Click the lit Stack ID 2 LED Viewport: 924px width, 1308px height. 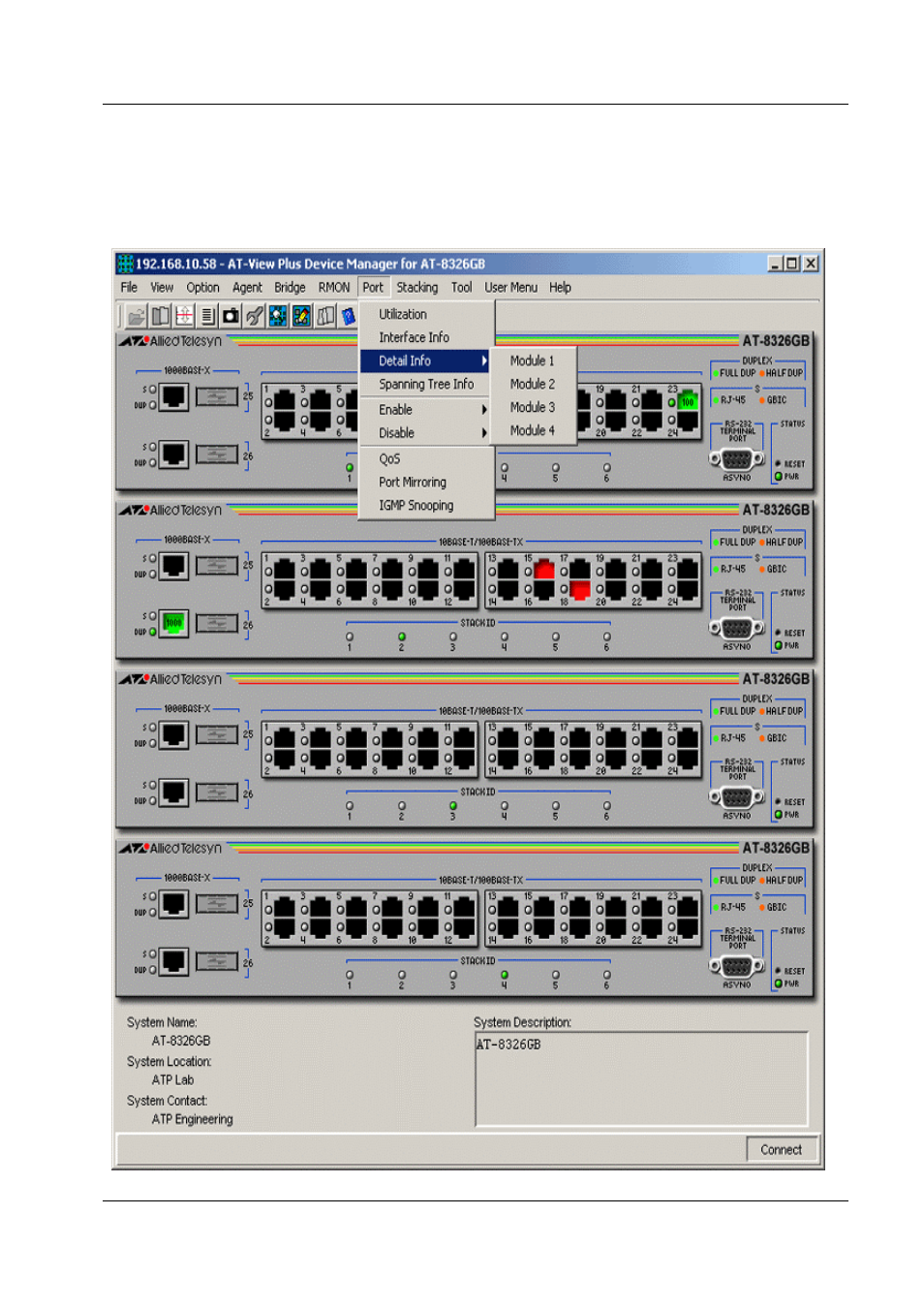pyautogui.click(x=401, y=637)
